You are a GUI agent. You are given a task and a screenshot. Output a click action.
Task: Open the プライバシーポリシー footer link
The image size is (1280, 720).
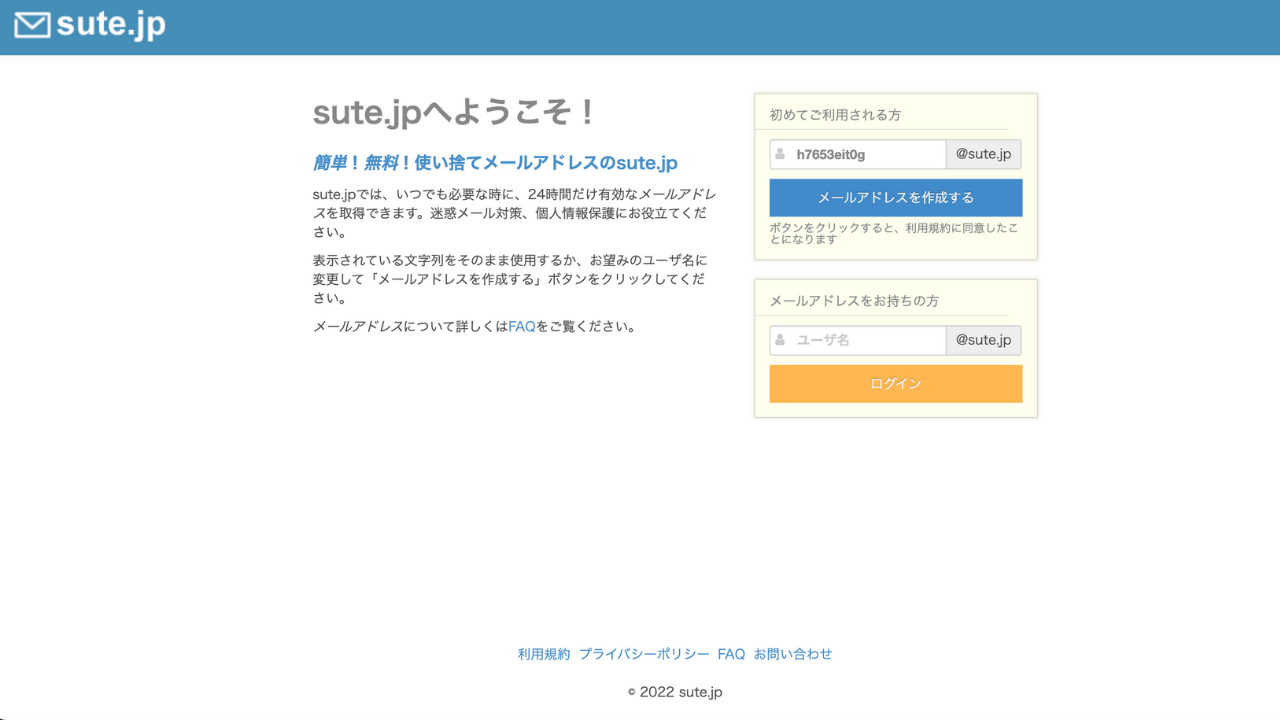644,654
